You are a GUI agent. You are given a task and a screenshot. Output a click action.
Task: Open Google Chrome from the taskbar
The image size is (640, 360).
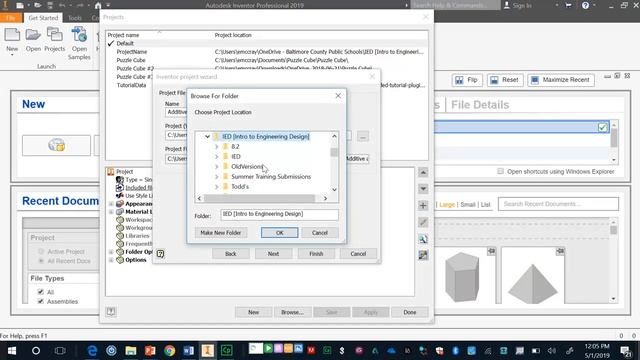click(x=169, y=350)
